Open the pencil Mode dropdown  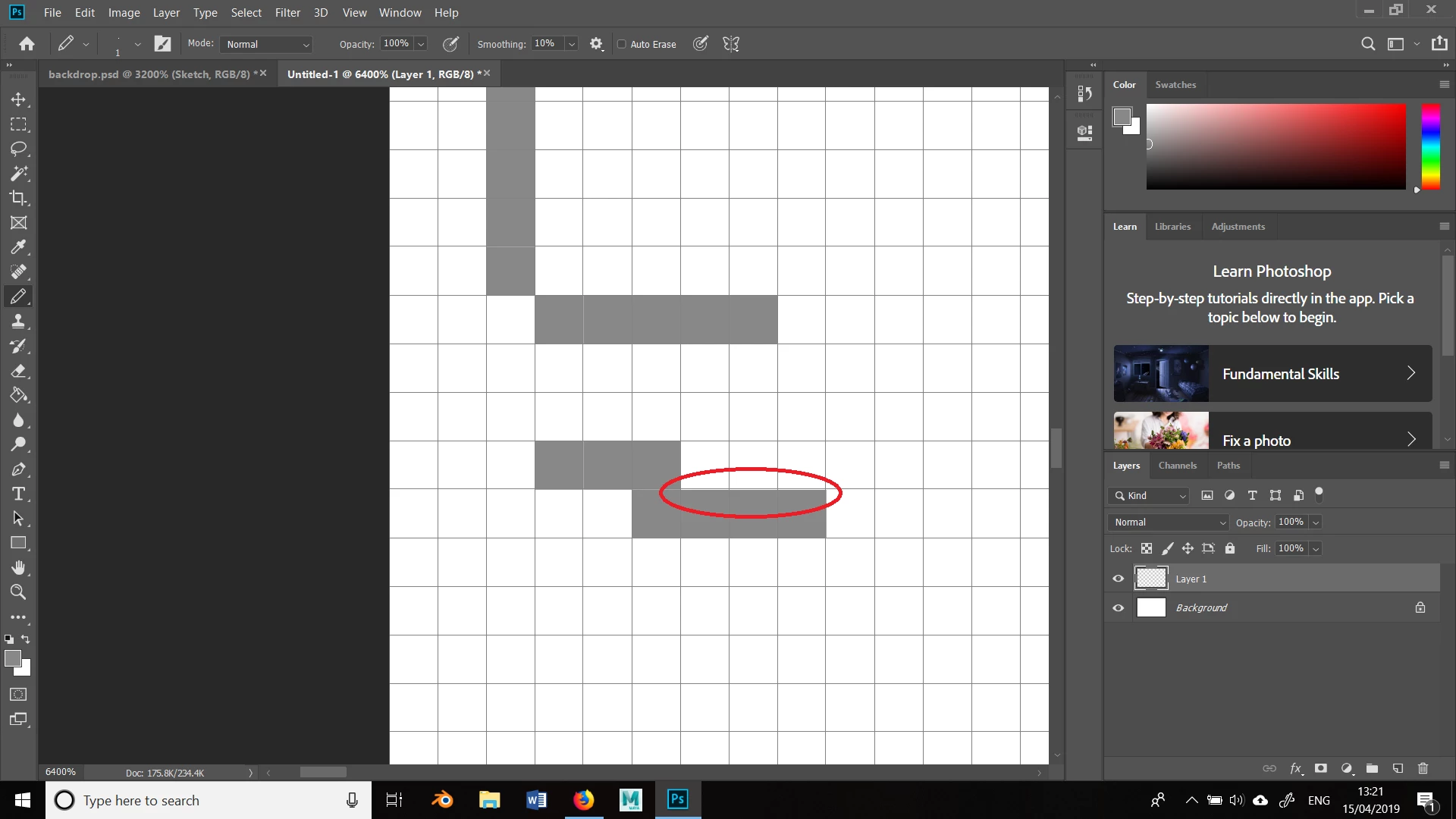pos(267,44)
